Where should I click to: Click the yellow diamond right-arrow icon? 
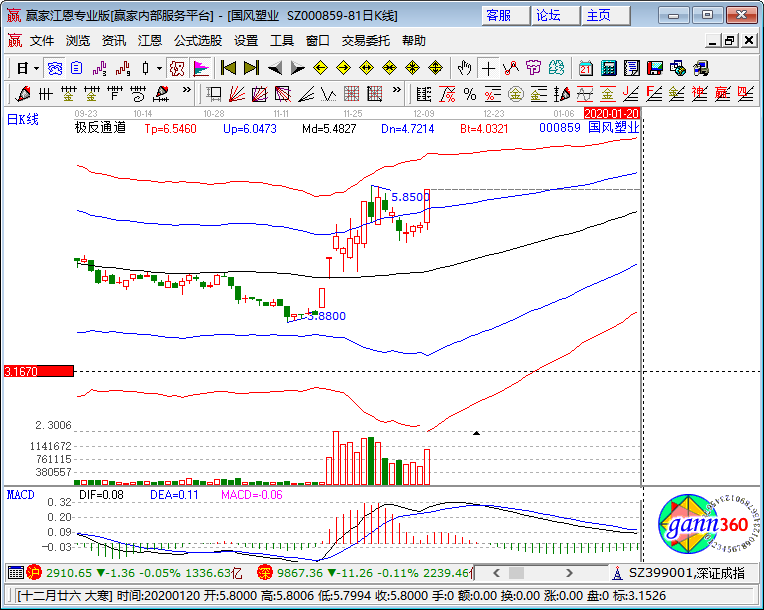[x=344, y=68]
